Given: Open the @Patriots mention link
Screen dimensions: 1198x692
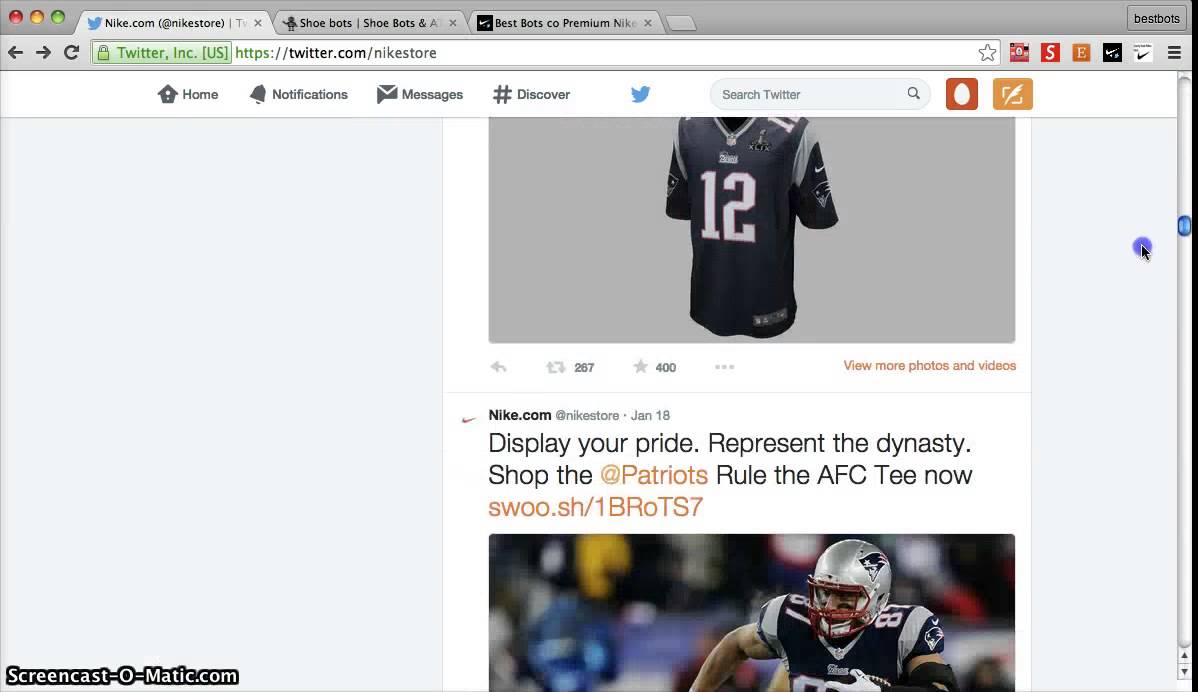Looking at the screenshot, I should 654,475.
